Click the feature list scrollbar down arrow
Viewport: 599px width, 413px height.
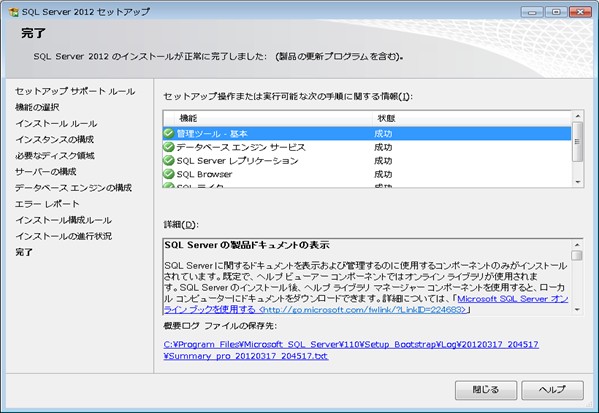tap(578, 182)
